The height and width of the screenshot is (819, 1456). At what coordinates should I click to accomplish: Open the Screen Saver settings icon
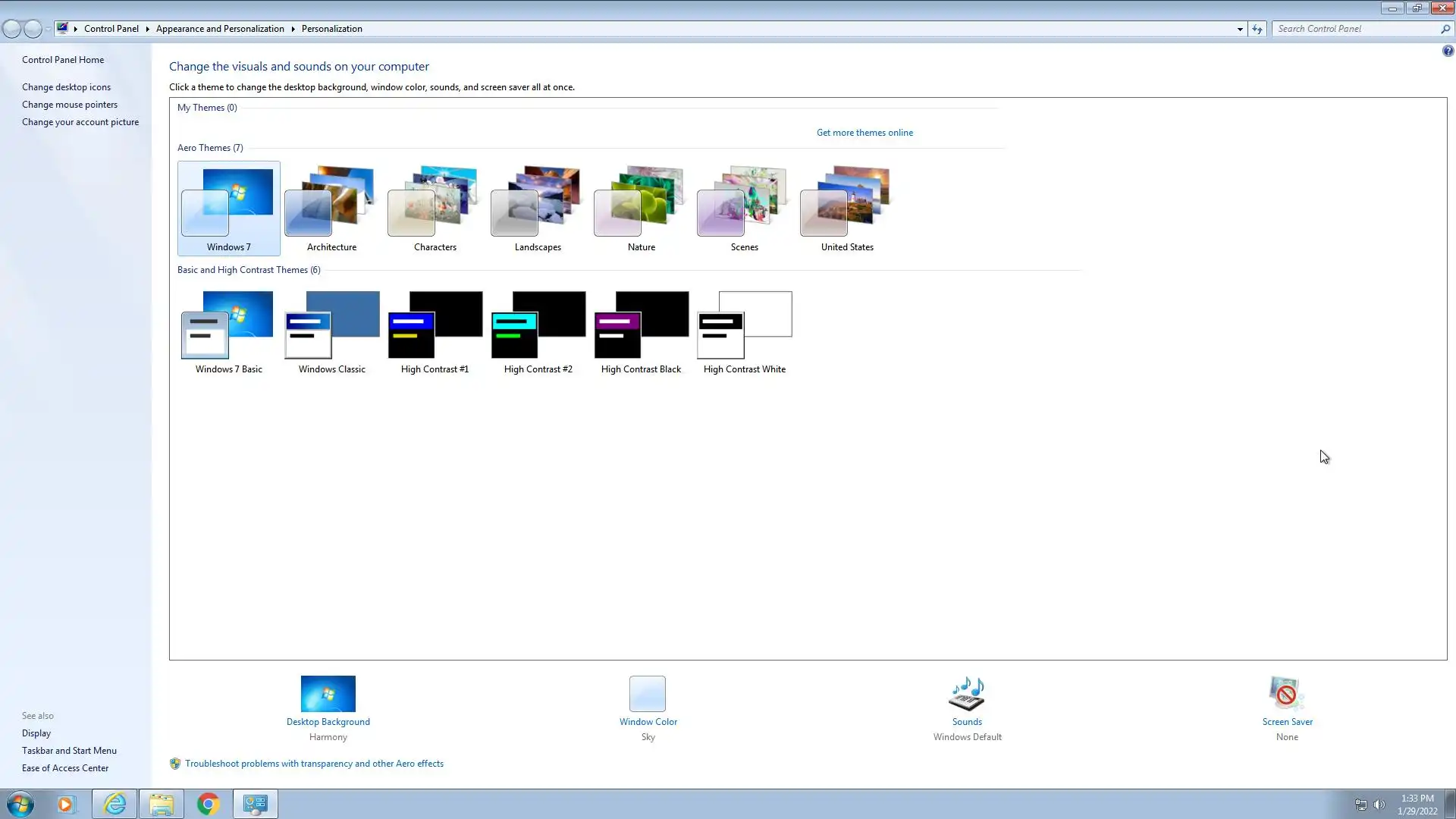coord(1286,693)
